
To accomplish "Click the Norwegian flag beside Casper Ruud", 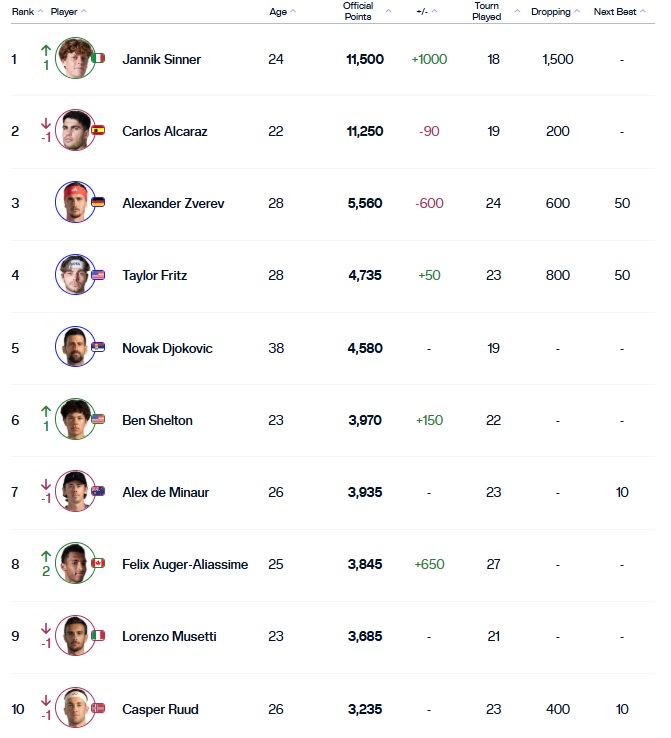I will click(x=98, y=709).
